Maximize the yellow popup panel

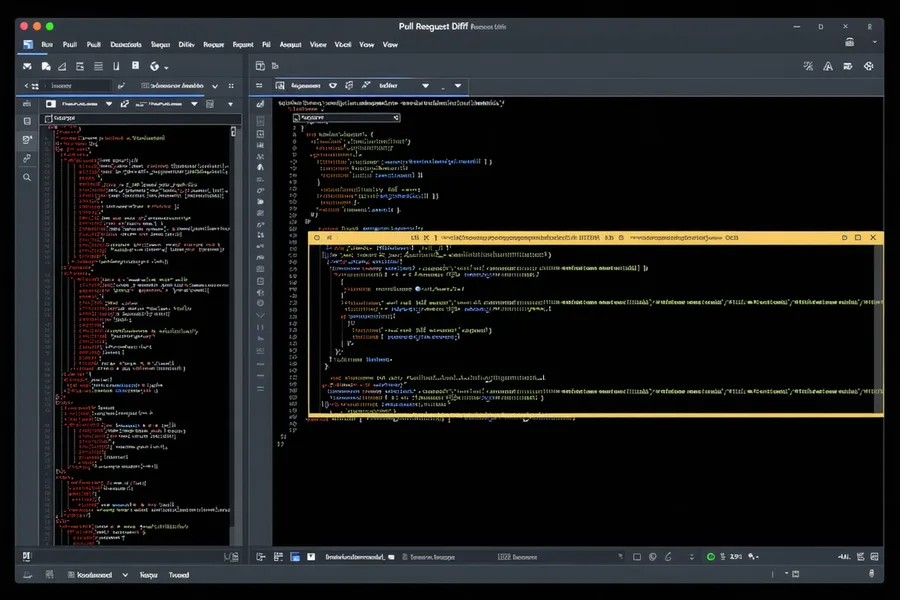point(858,238)
